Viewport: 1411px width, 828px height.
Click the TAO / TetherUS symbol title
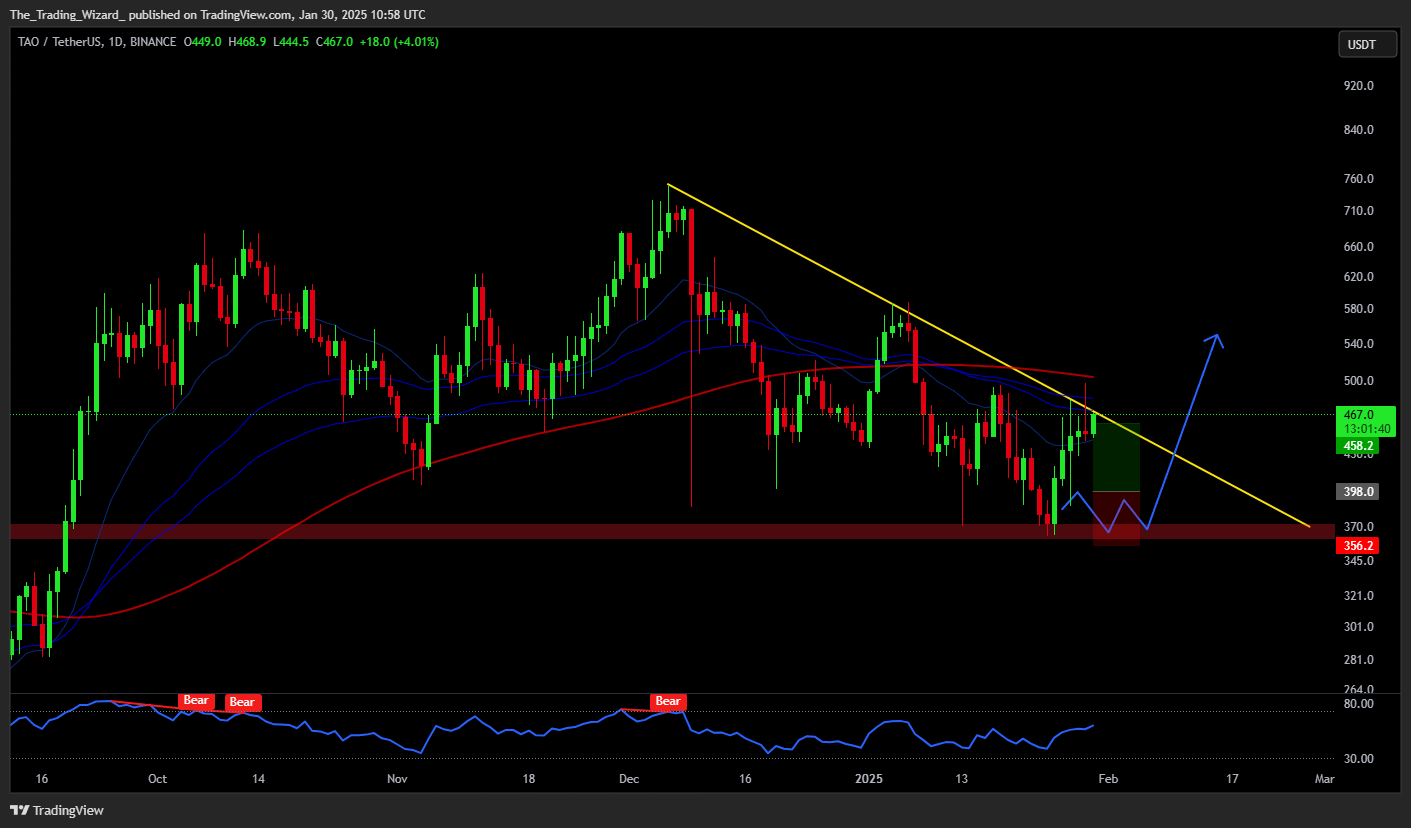click(x=58, y=42)
